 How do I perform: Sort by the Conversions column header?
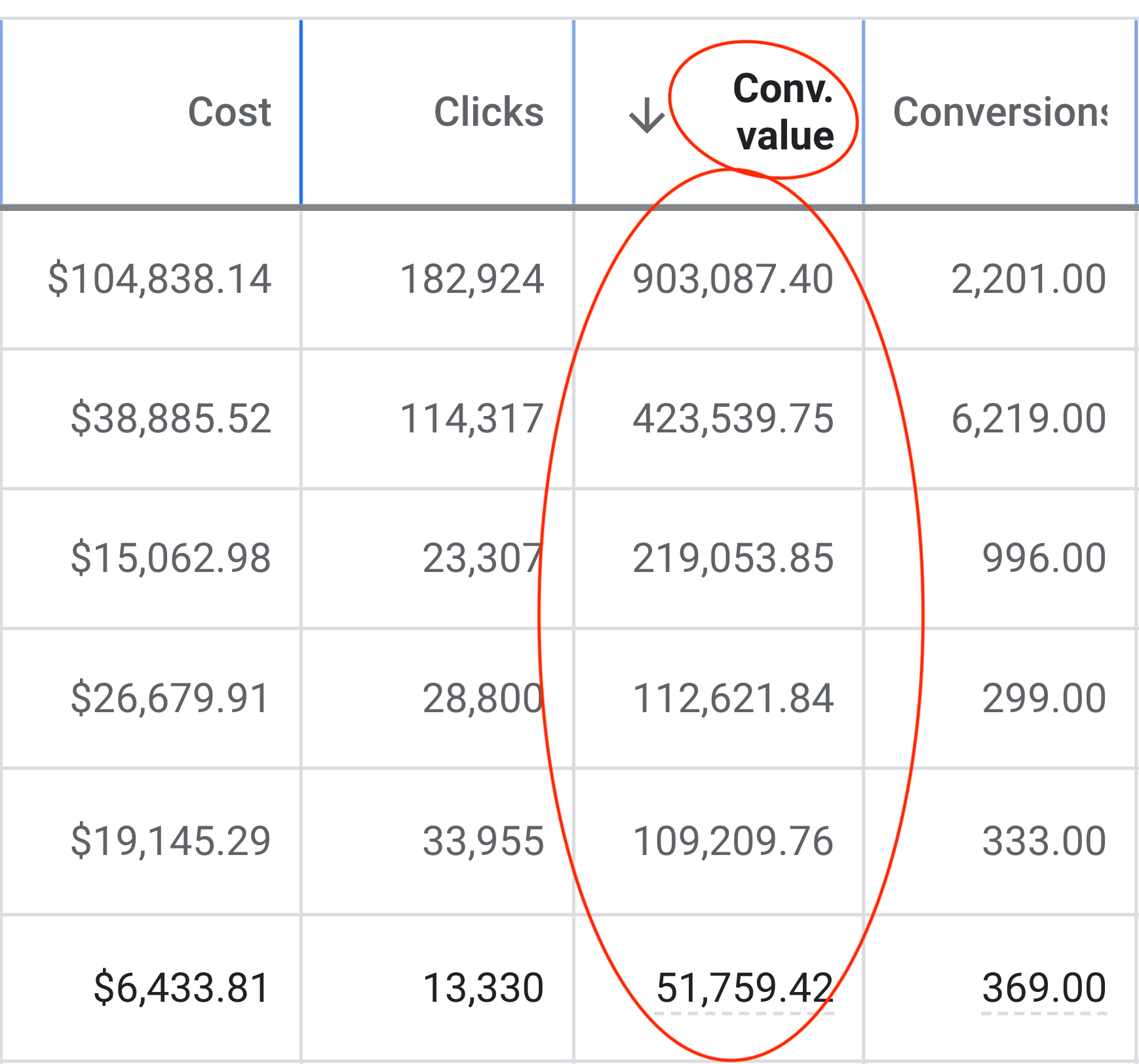(997, 111)
